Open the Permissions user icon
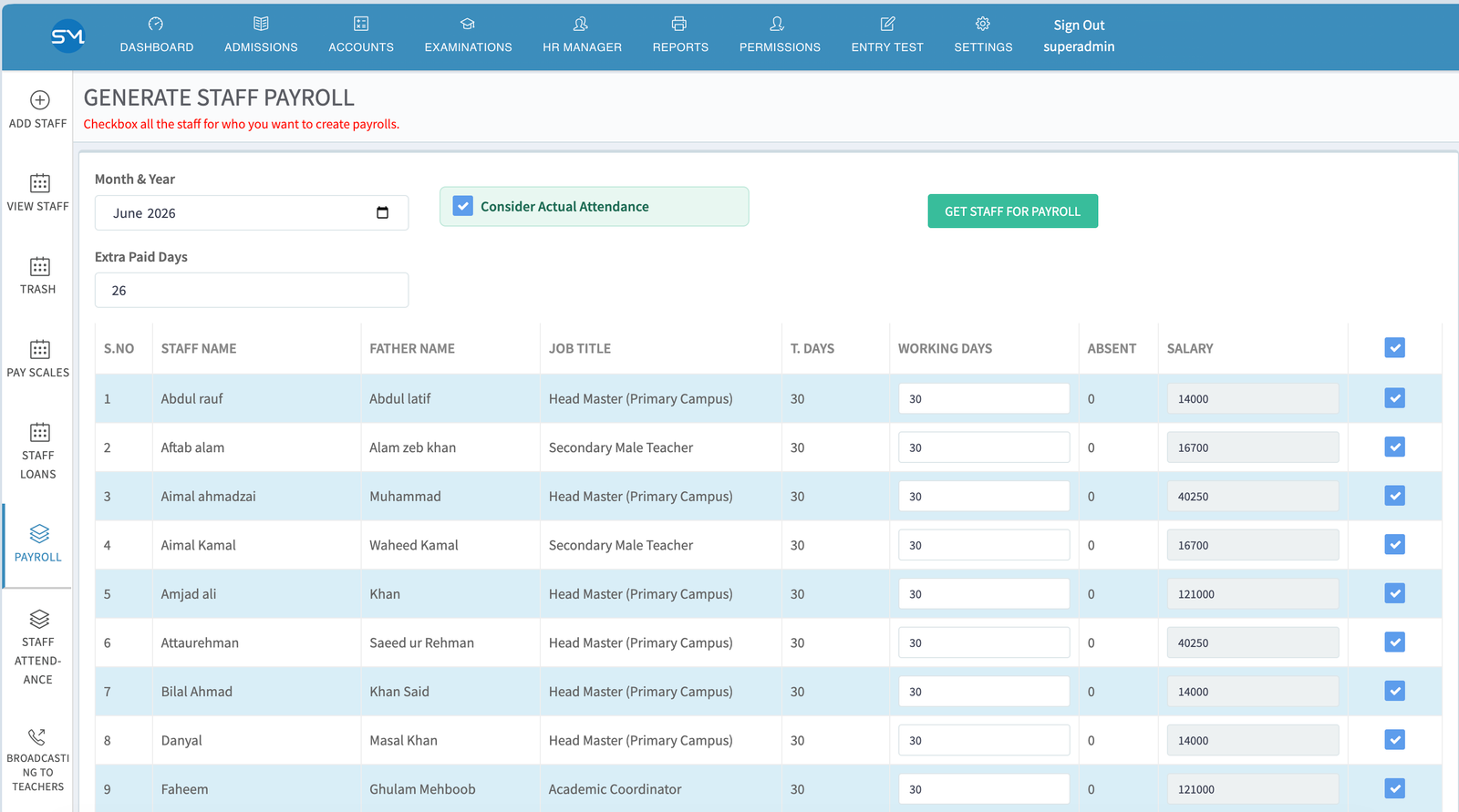 coord(777,24)
